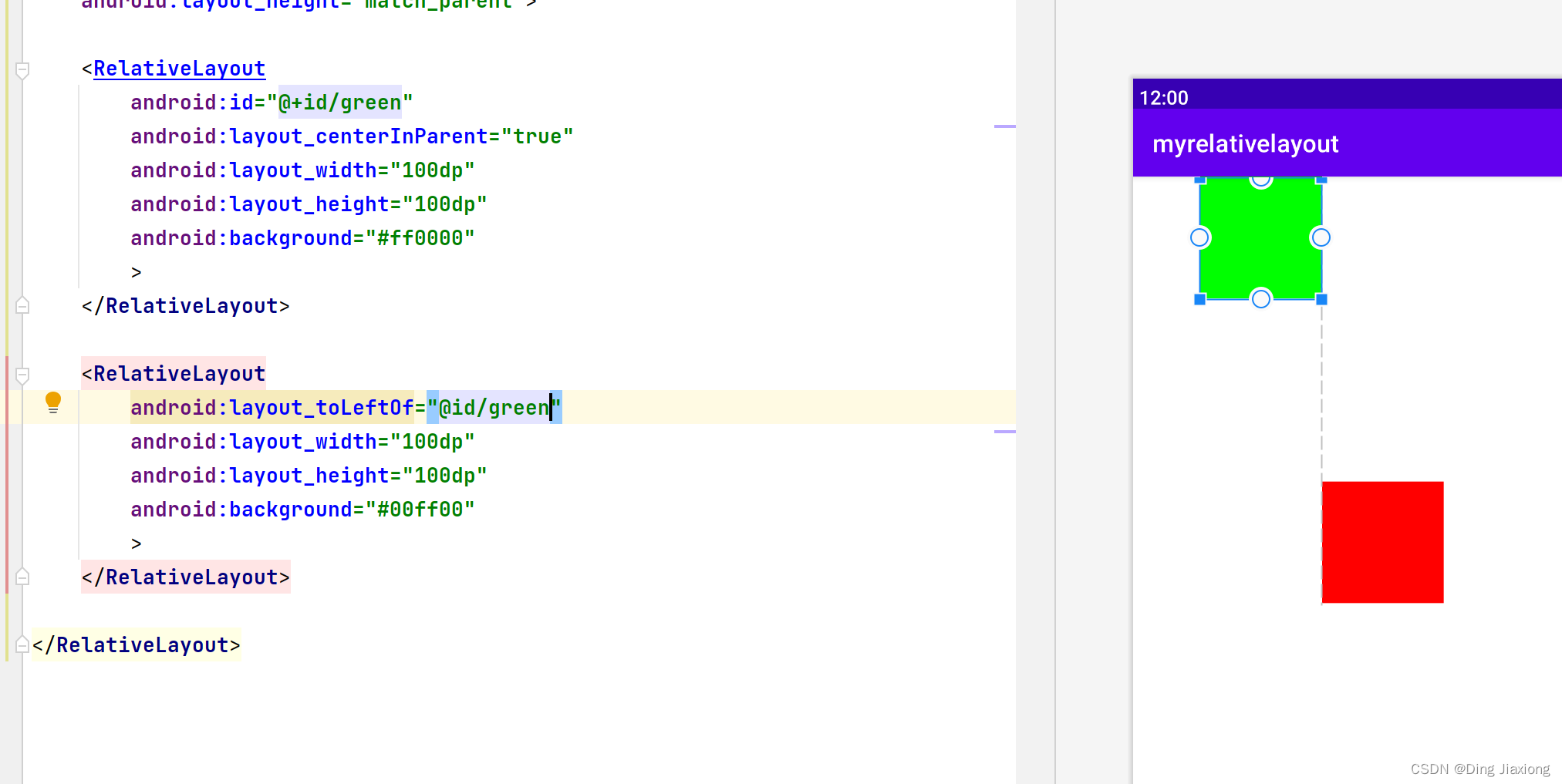Image resolution: width=1562 pixels, height=784 pixels.
Task: Click the highlighted closing RelativeLayout tag
Action: click(x=185, y=577)
